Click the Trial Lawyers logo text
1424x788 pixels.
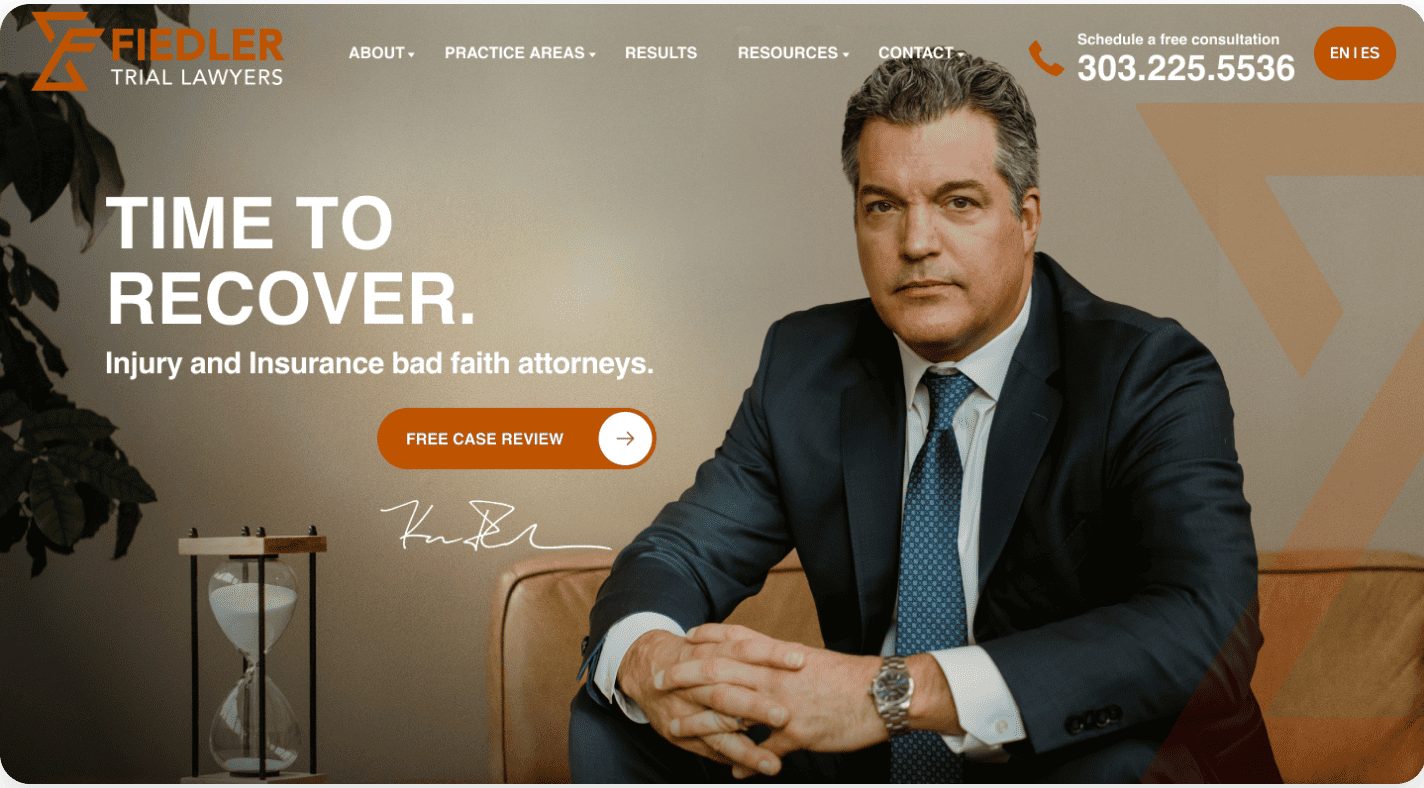(x=197, y=76)
